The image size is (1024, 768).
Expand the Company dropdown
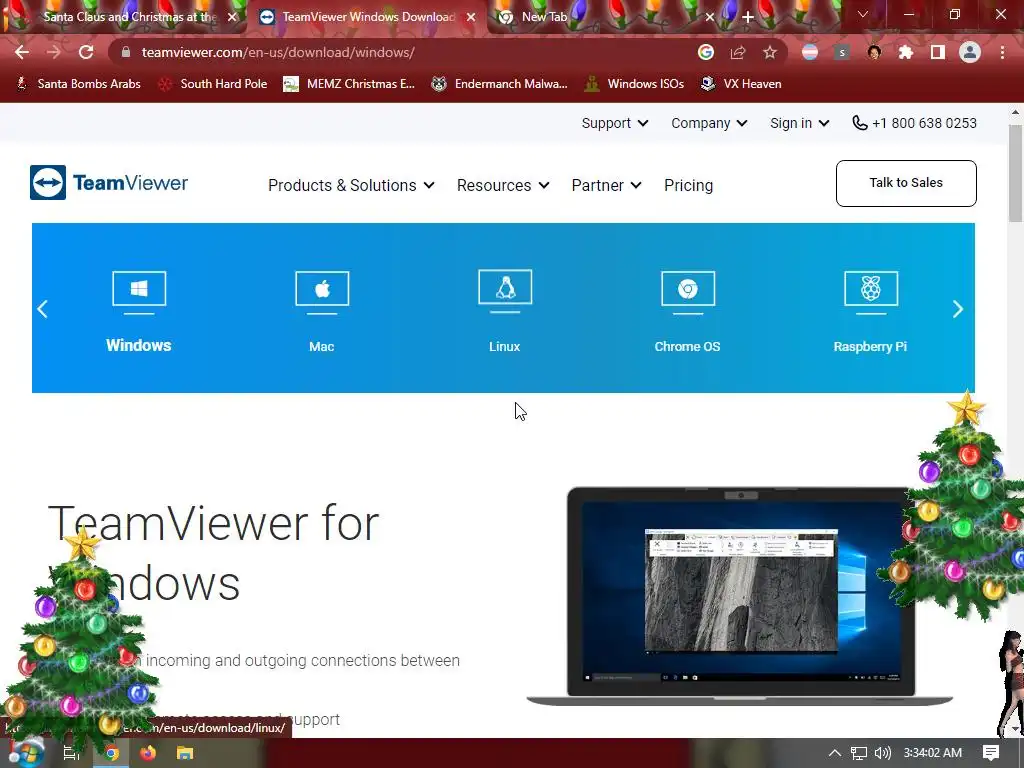point(709,123)
